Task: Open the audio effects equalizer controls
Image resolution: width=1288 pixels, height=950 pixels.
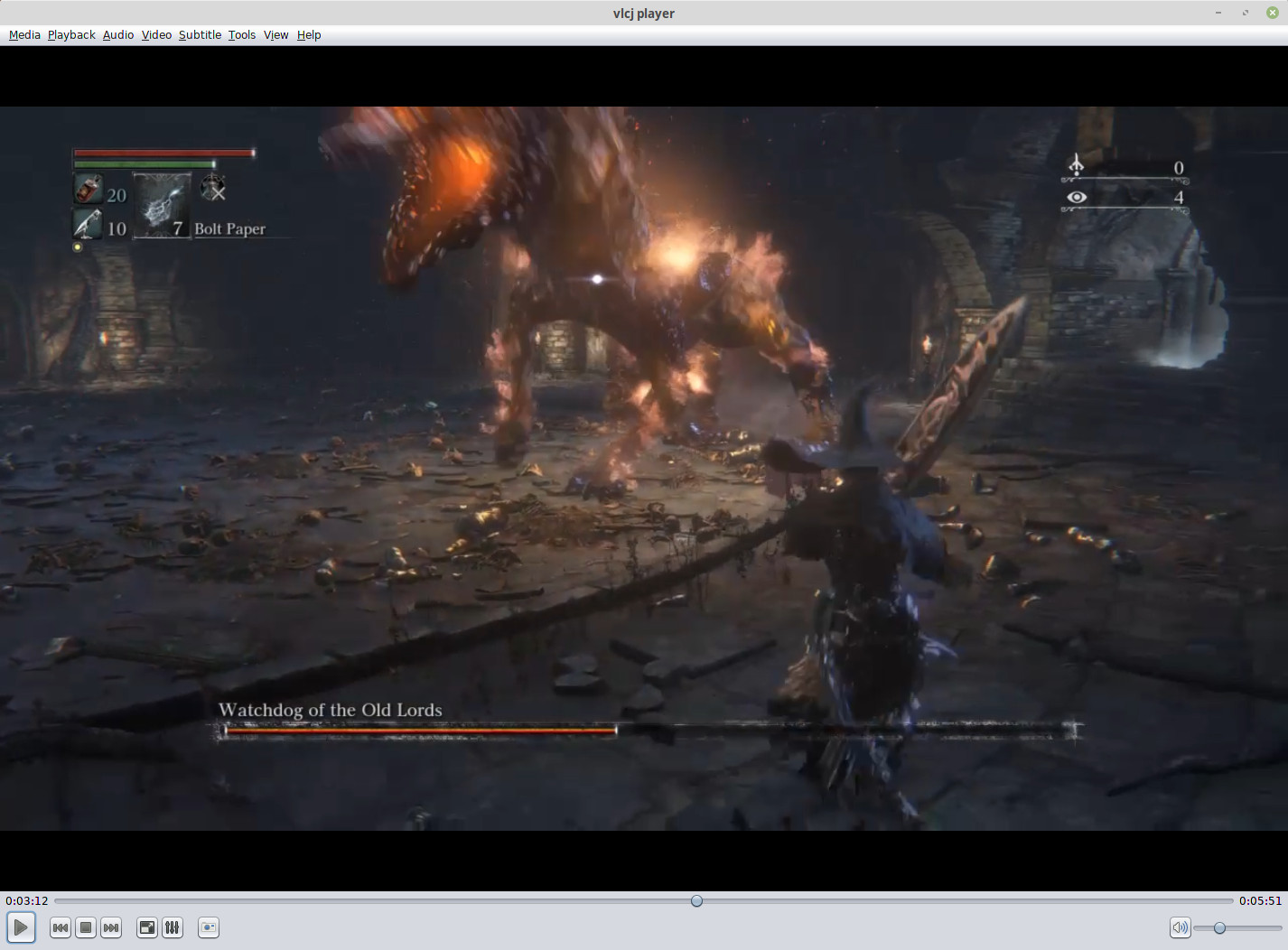Action: (173, 927)
